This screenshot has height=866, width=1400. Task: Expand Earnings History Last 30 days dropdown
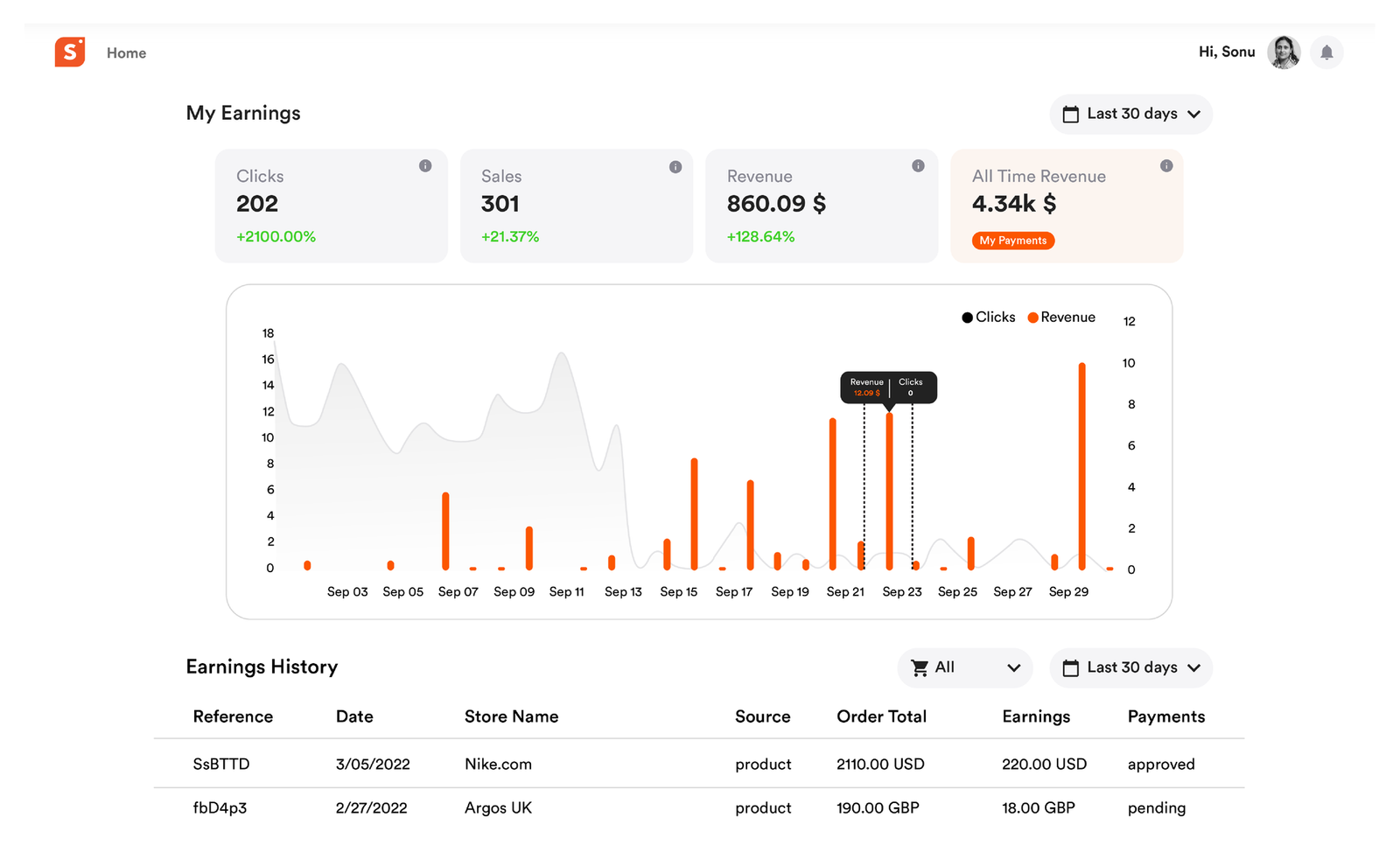[1130, 667]
